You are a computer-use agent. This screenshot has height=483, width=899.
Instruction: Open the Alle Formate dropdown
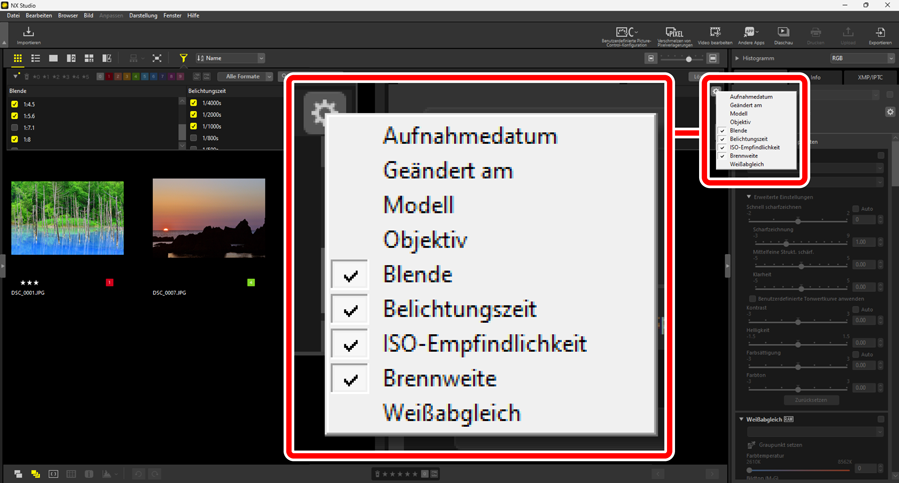(247, 76)
